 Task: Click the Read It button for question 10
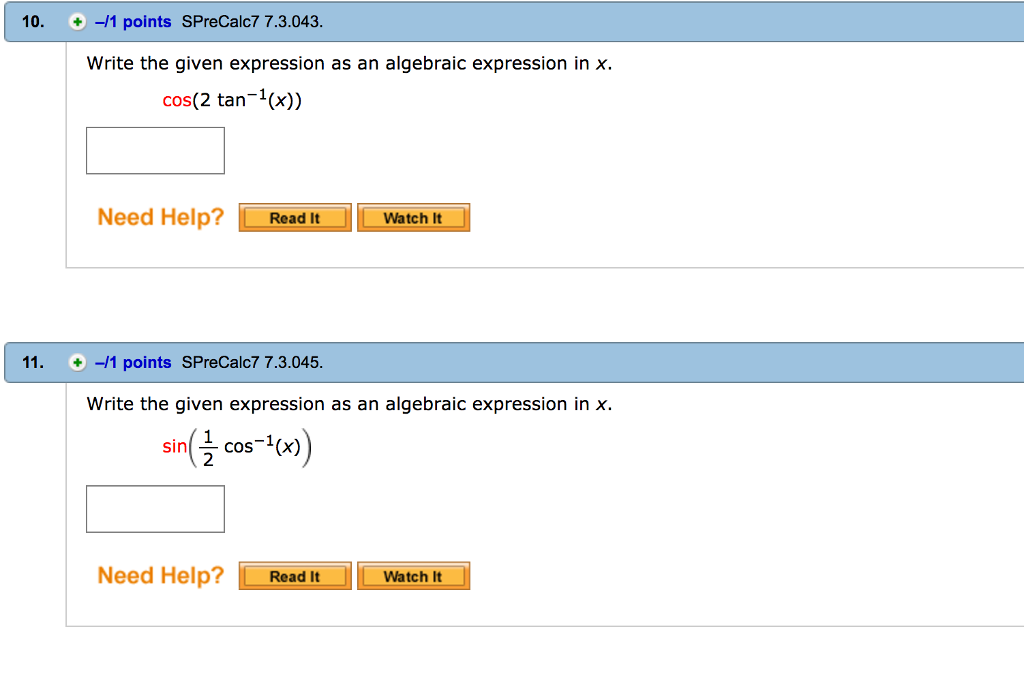pos(294,217)
